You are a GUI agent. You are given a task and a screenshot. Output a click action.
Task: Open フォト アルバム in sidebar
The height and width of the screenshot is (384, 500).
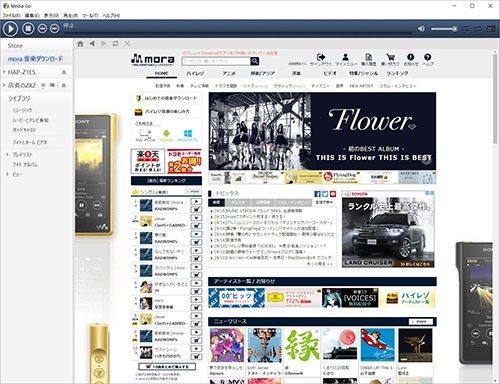tap(25, 164)
